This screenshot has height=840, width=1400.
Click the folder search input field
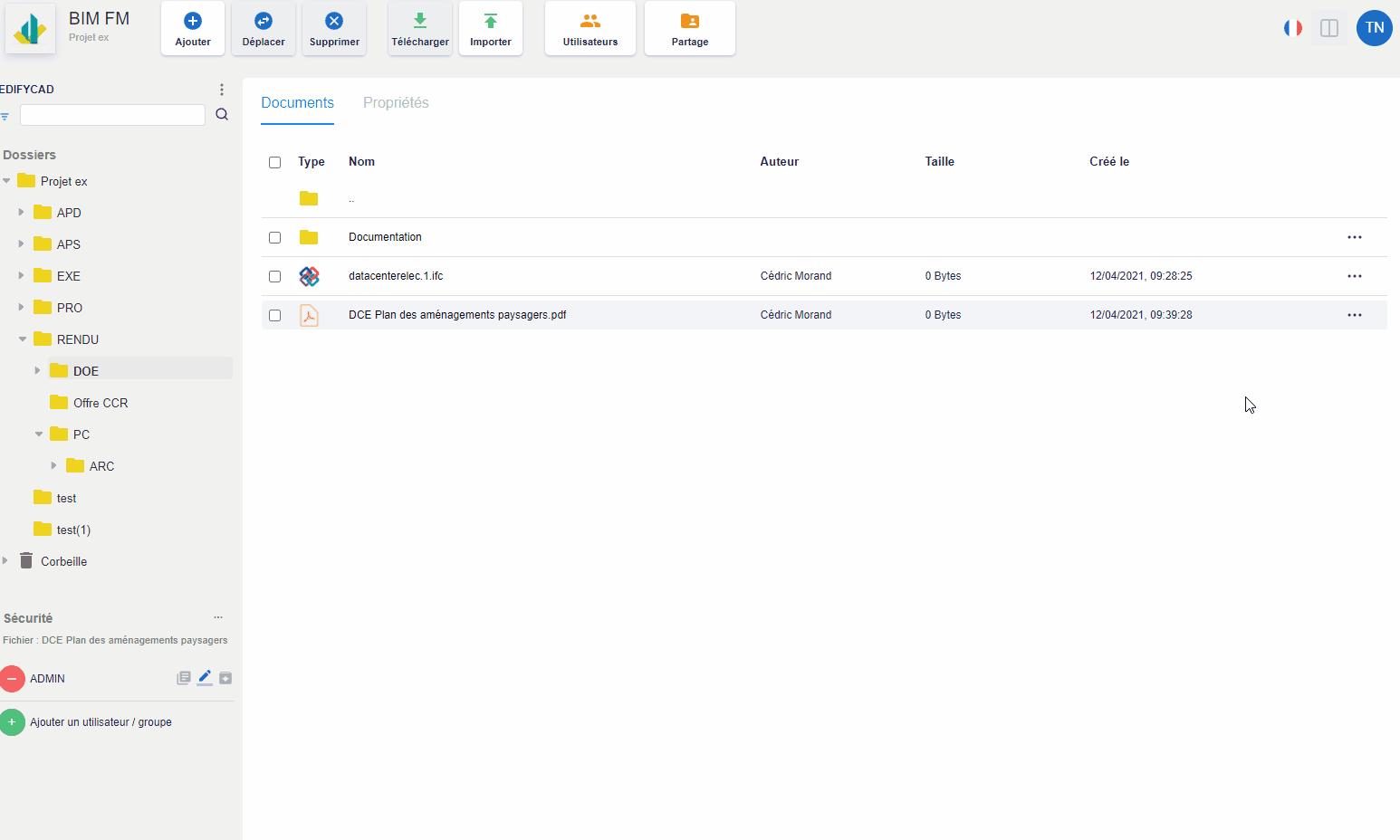point(112,115)
